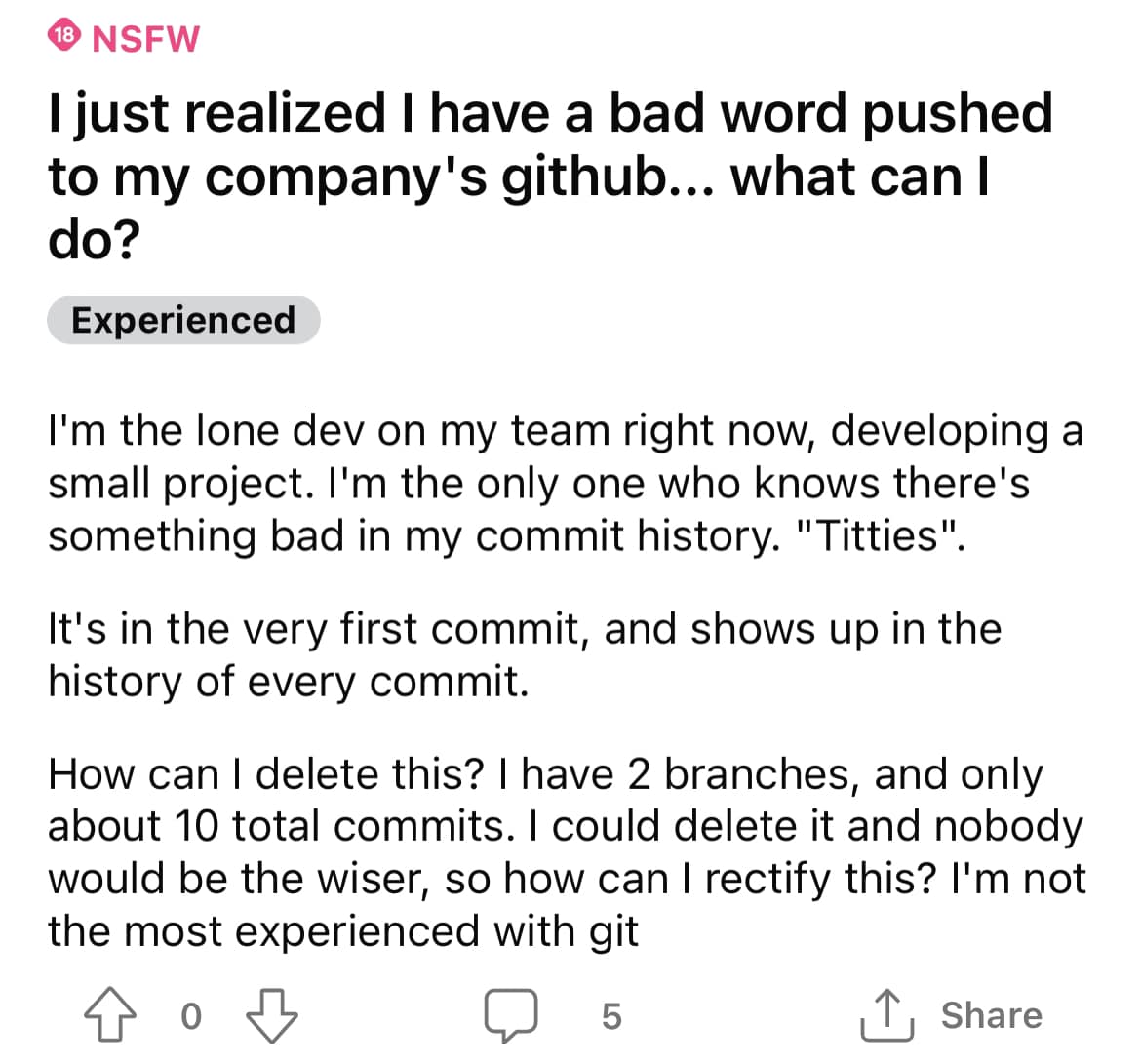Click the line beginning "small project."
Viewport: 1141px width, 1064px height.
(538, 483)
